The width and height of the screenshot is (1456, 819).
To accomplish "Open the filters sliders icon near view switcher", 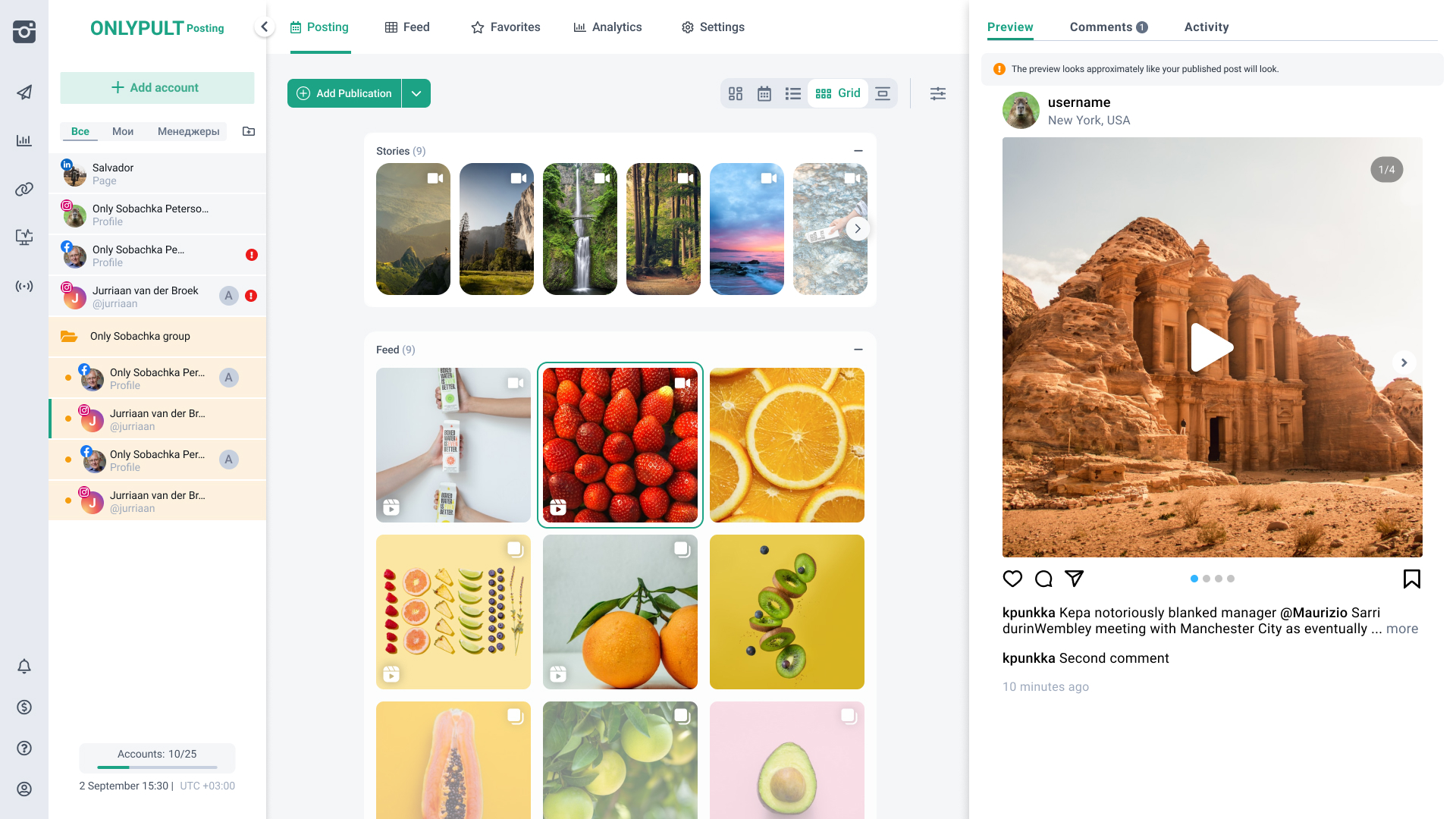I will pos(938,93).
